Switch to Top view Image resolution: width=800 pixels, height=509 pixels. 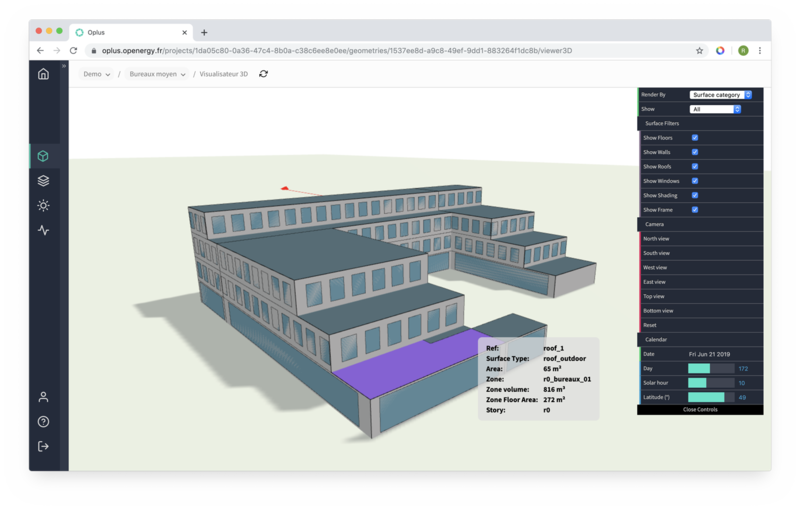(x=701, y=296)
